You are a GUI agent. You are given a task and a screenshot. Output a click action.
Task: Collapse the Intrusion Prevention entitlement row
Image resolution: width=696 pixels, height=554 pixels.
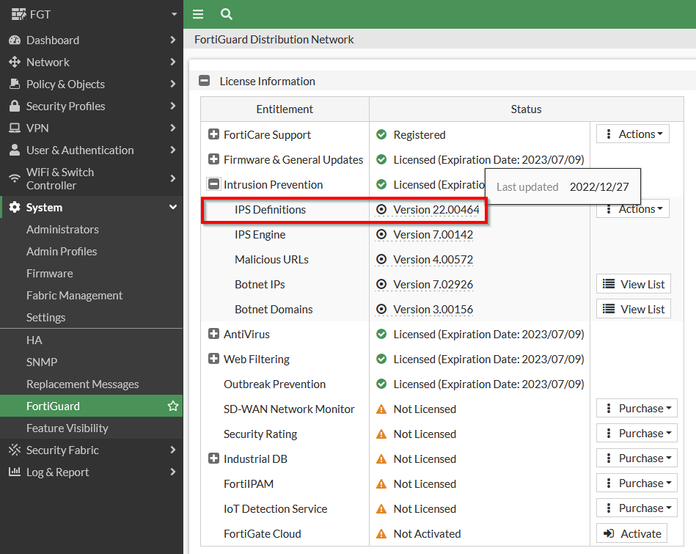(x=214, y=184)
